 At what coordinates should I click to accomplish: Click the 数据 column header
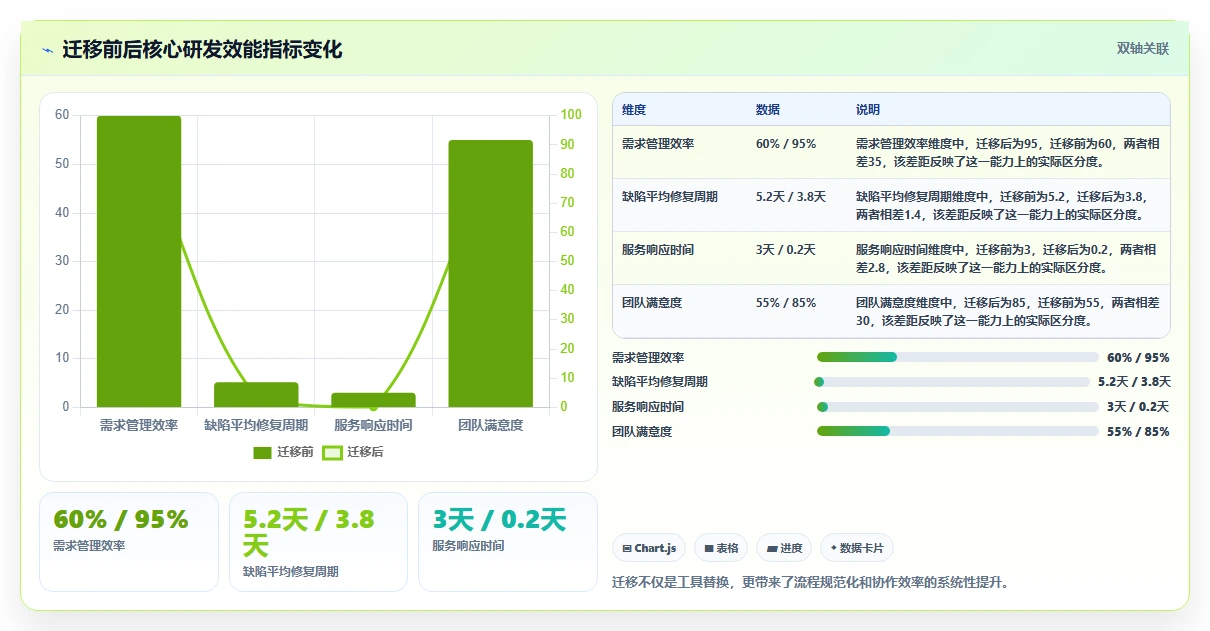click(768, 110)
